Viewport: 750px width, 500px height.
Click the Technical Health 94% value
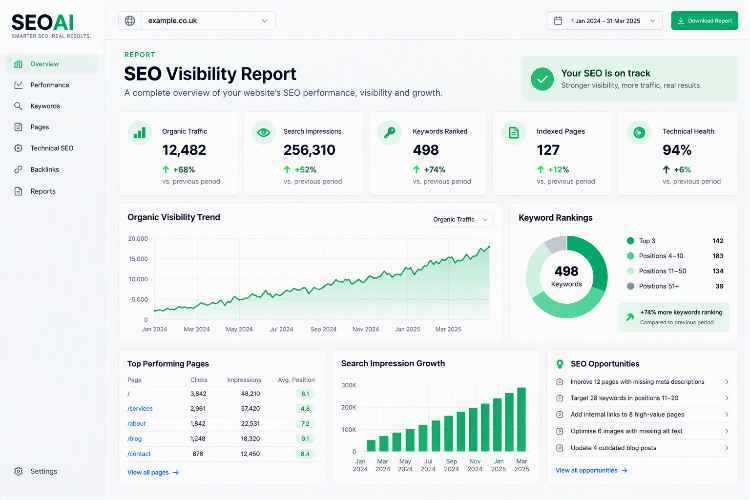[x=677, y=150]
